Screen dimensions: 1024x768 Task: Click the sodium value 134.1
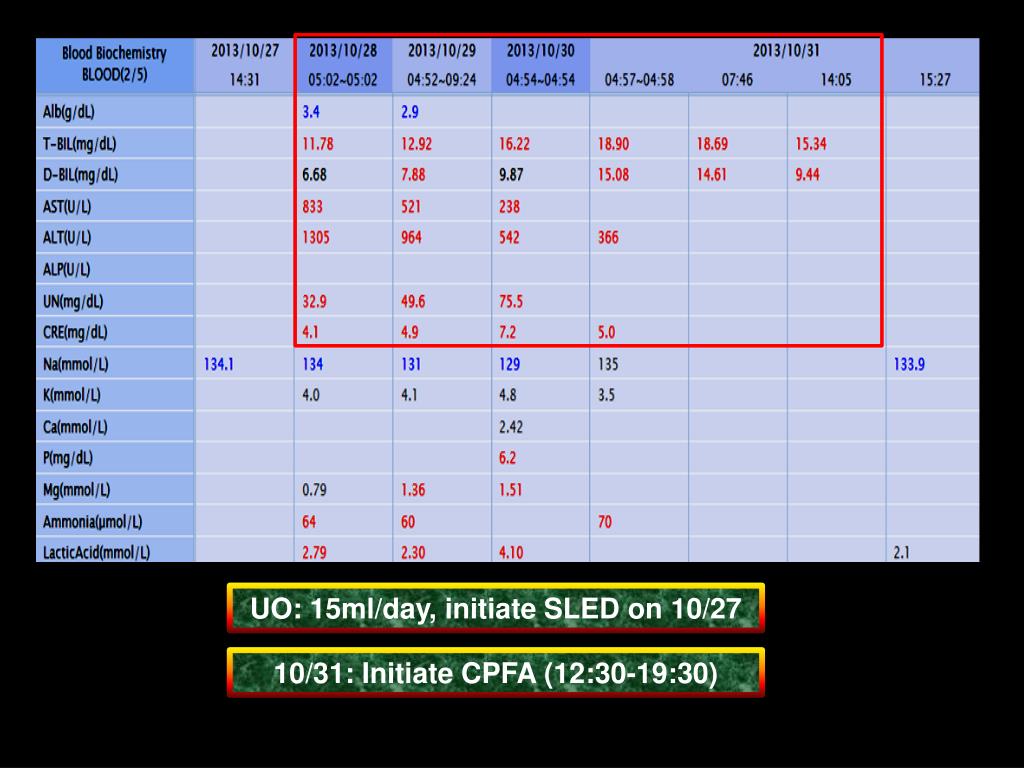click(218, 364)
